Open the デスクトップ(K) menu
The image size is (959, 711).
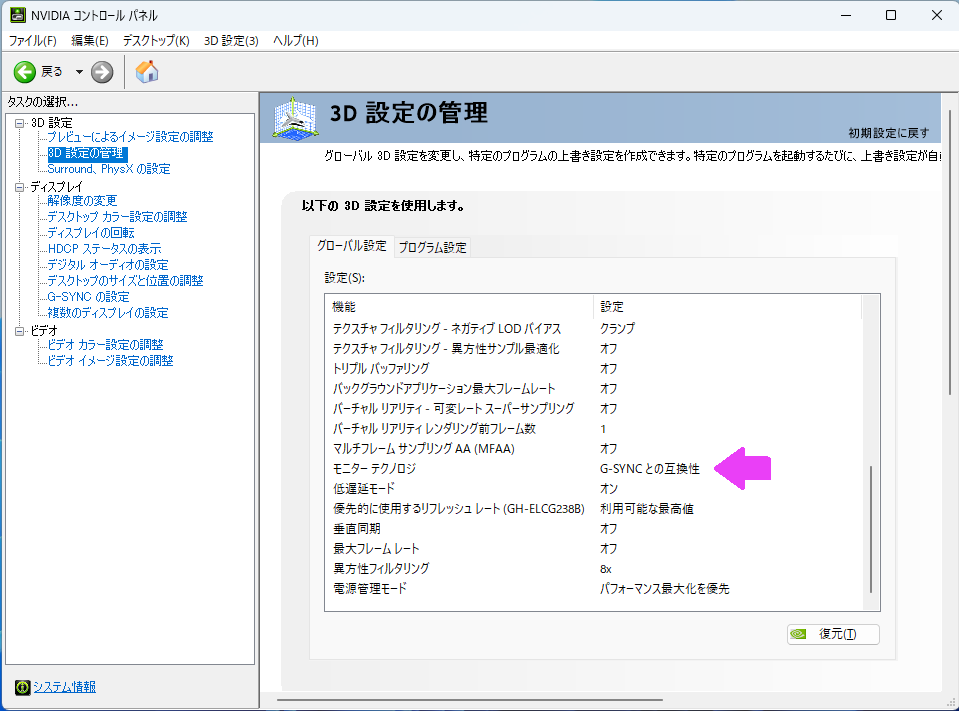(x=156, y=41)
